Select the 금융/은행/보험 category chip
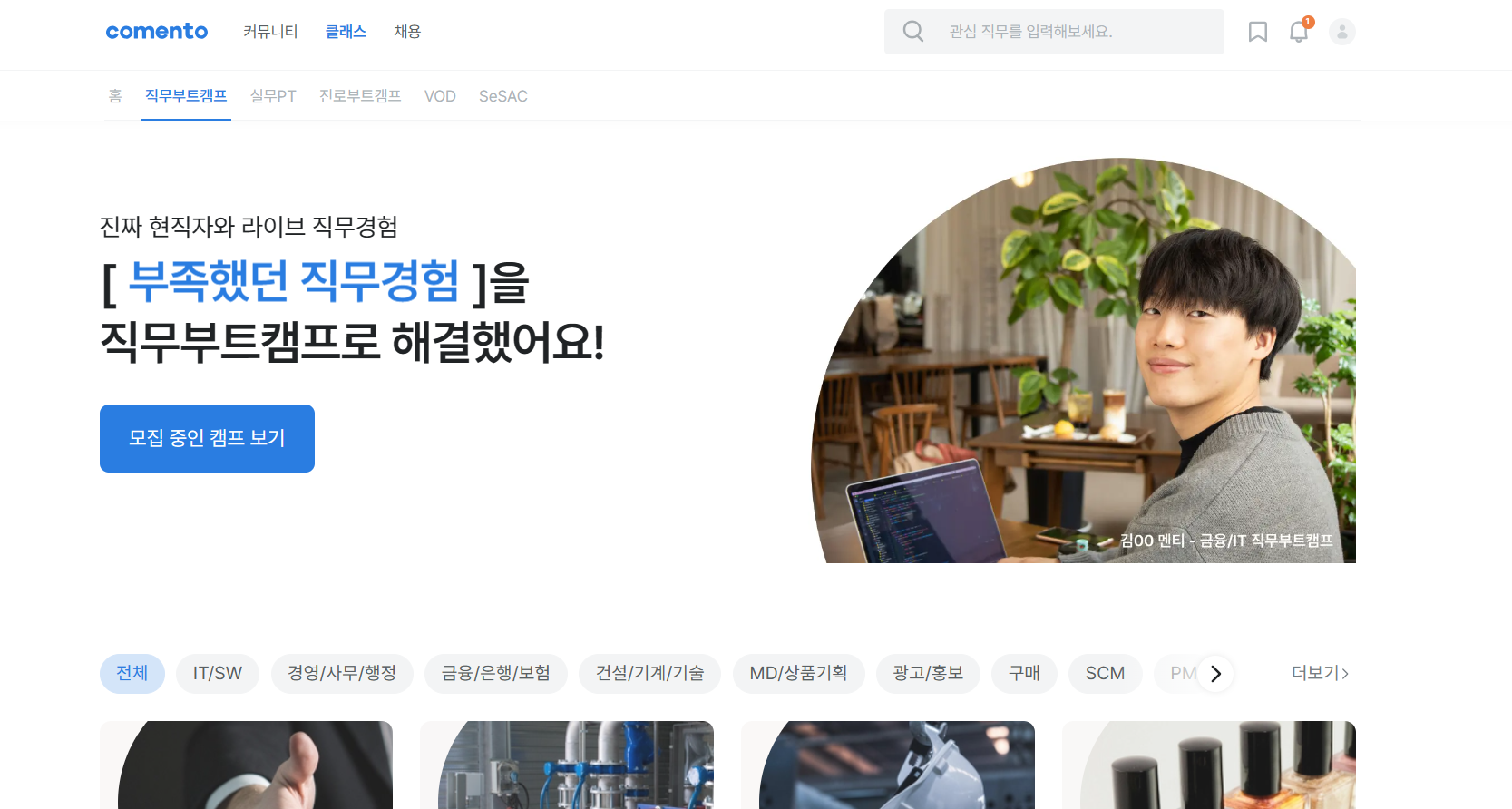The width and height of the screenshot is (1512, 809). pyautogui.click(x=496, y=674)
